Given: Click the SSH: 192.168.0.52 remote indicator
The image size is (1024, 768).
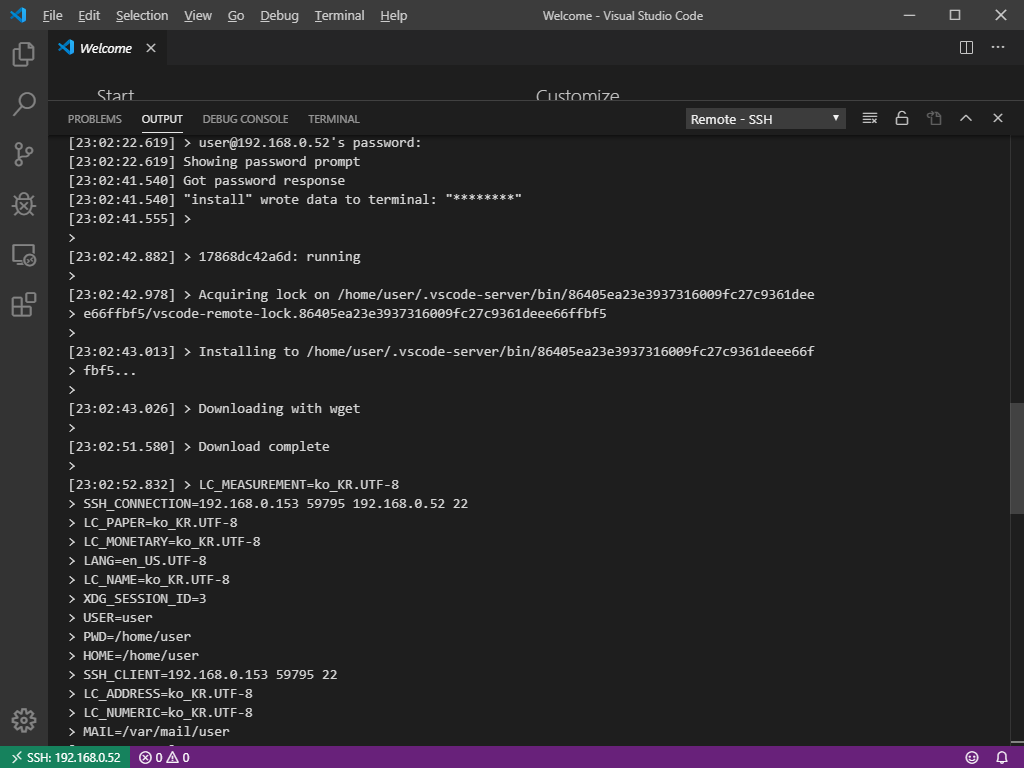Looking at the screenshot, I should coord(65,758).
